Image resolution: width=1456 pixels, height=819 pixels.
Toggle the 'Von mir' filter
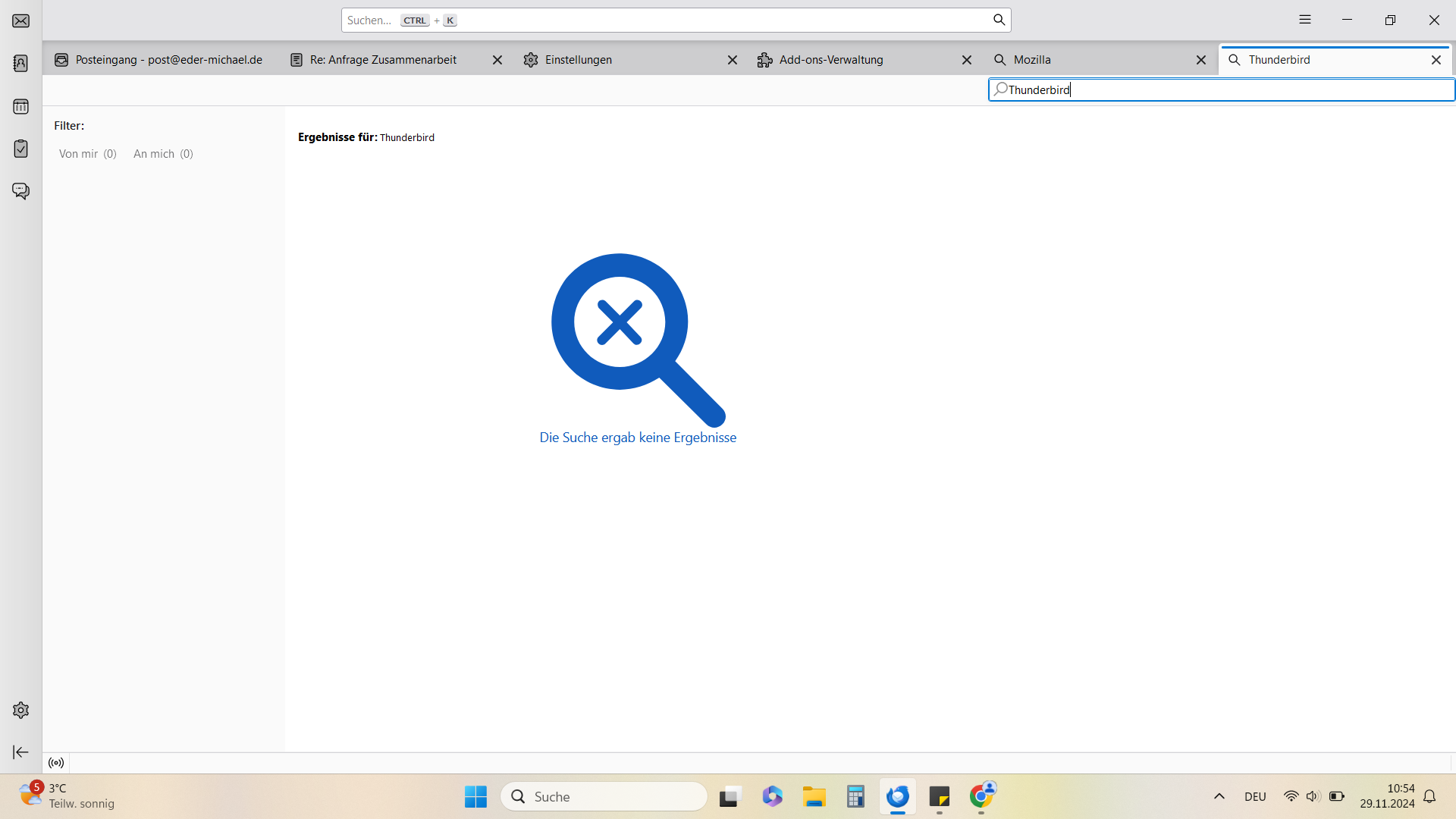pos(87,154)
